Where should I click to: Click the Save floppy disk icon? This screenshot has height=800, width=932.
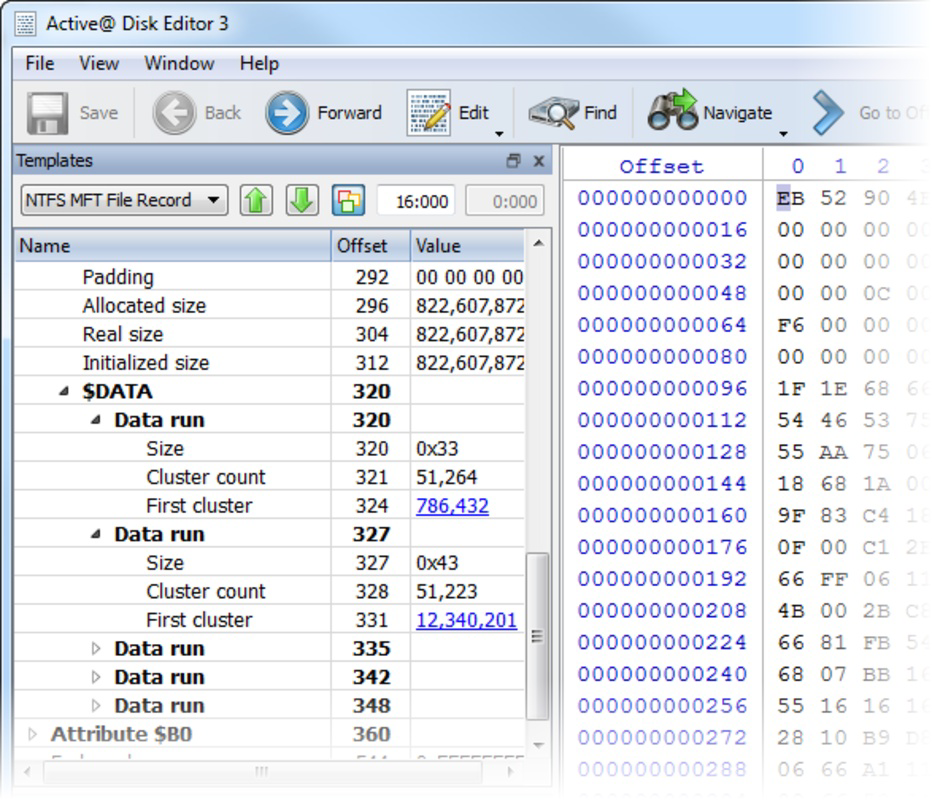pyautogui.click(x=47, y=113)
